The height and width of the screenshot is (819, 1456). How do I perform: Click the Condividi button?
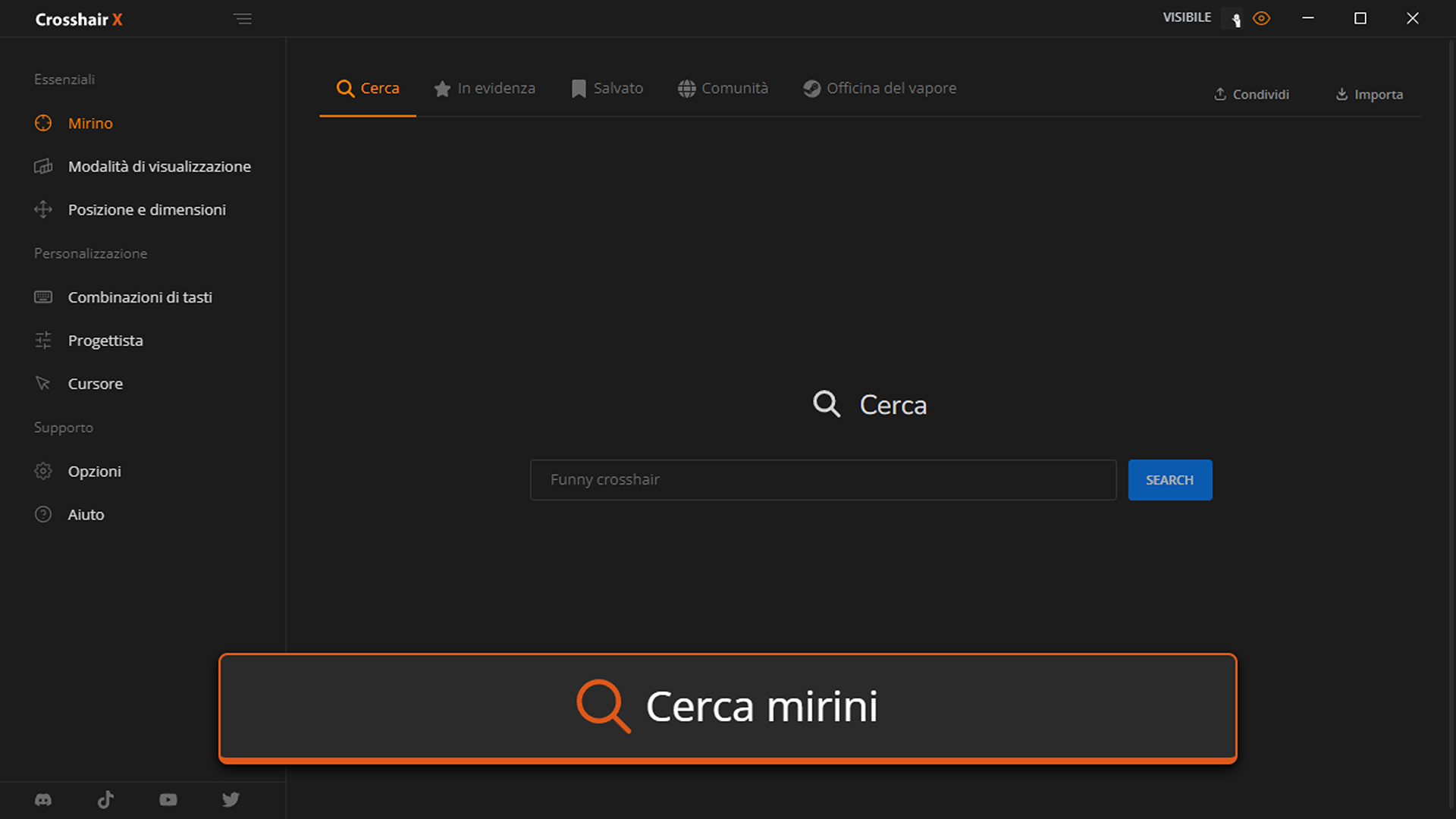click(x=1251, y=94)
